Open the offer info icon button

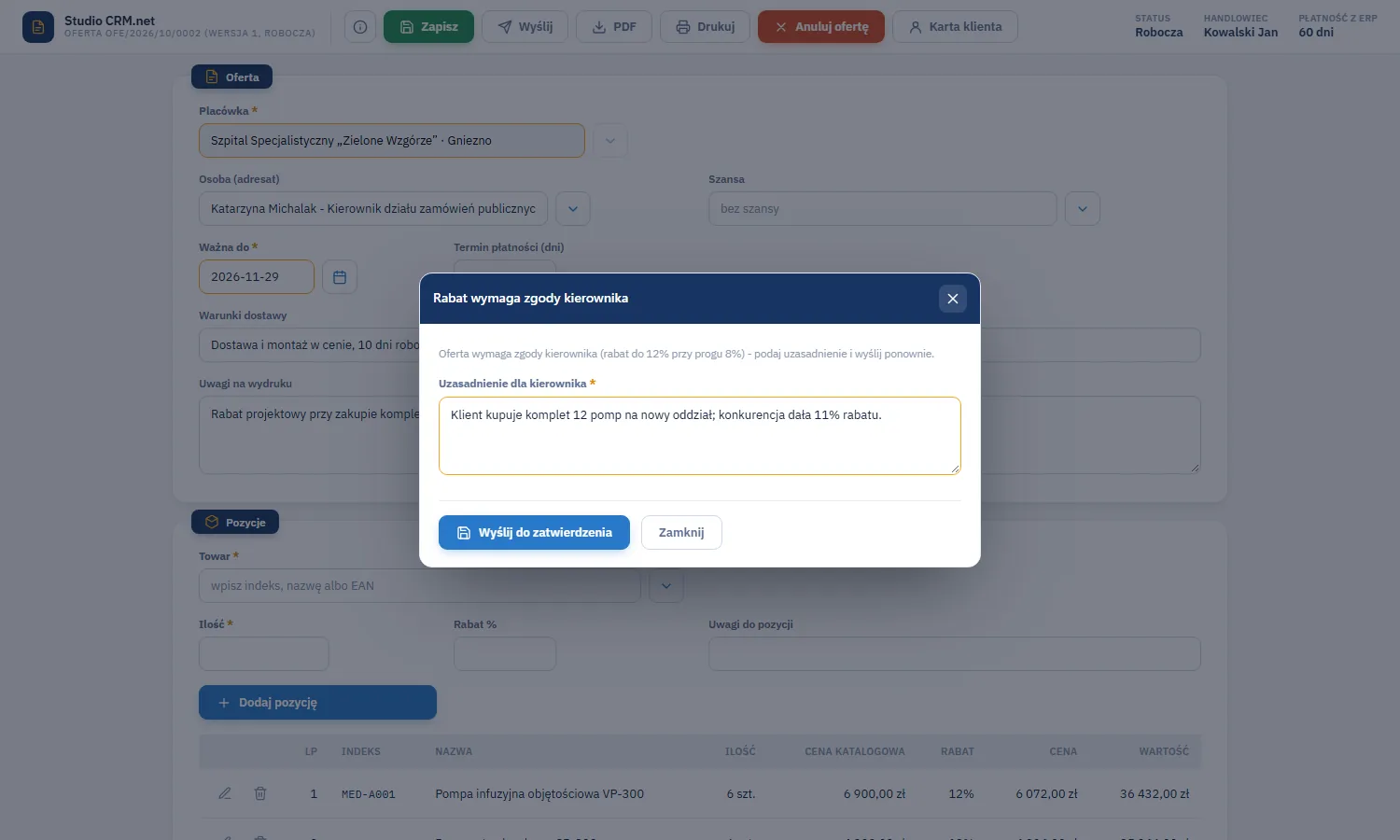(x=360, y=27)
